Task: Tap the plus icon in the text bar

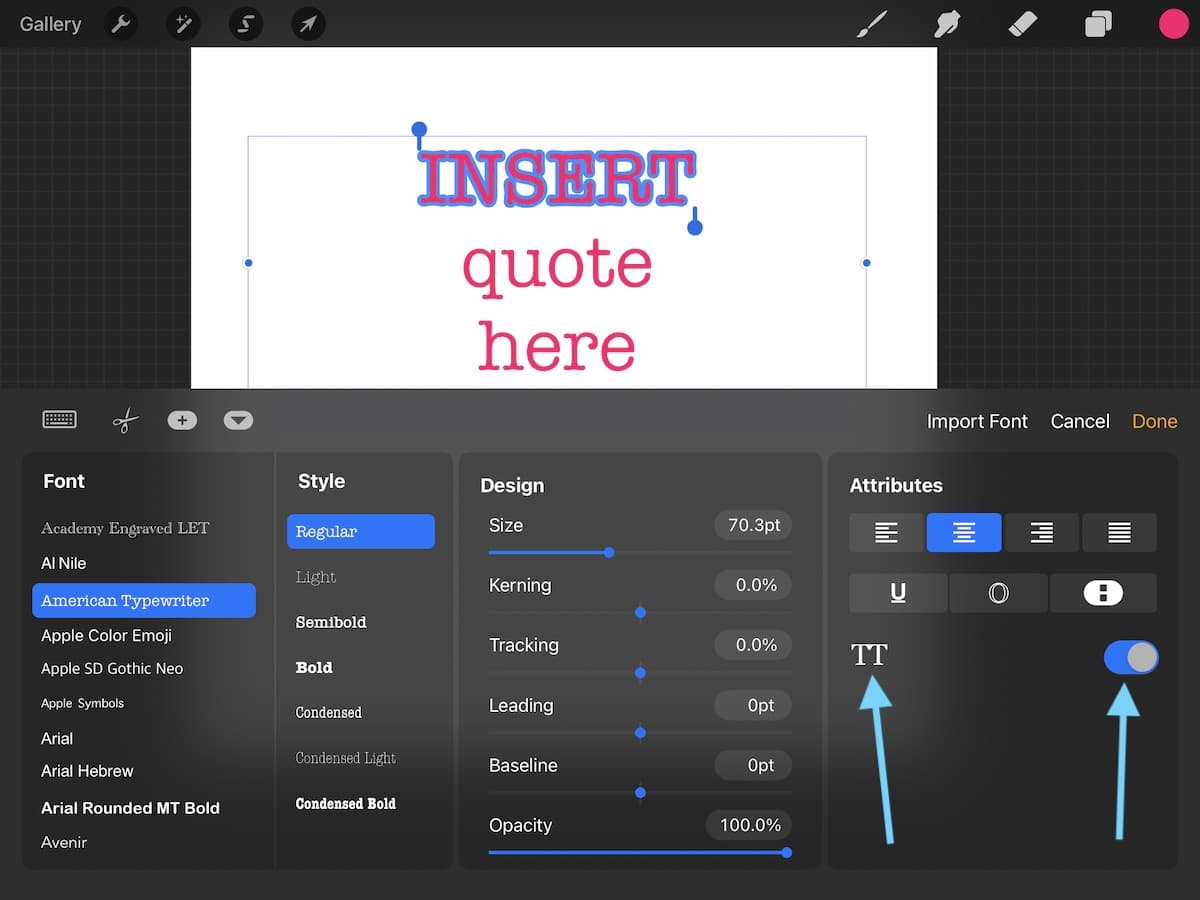Action: tap(182, 420)
